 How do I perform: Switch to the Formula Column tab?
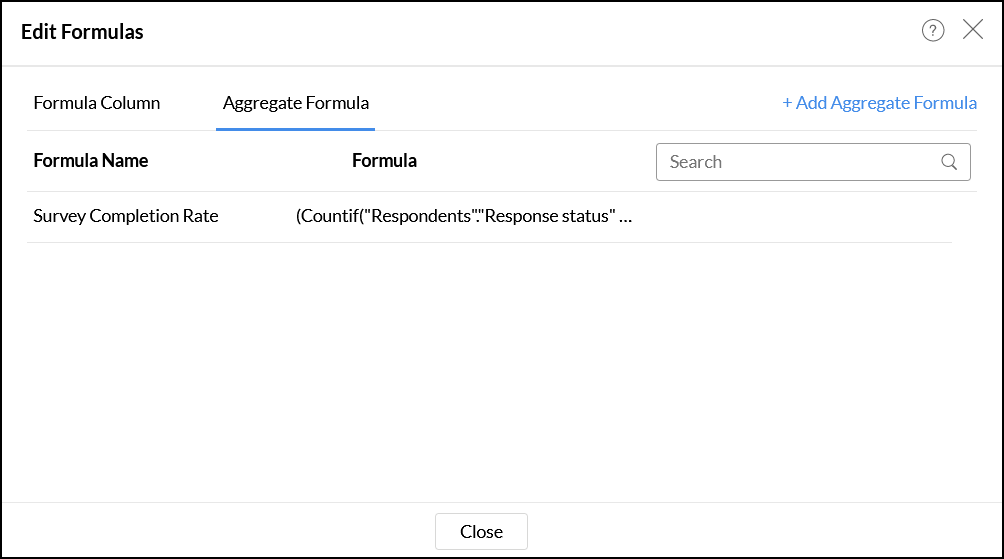[97, 103]
